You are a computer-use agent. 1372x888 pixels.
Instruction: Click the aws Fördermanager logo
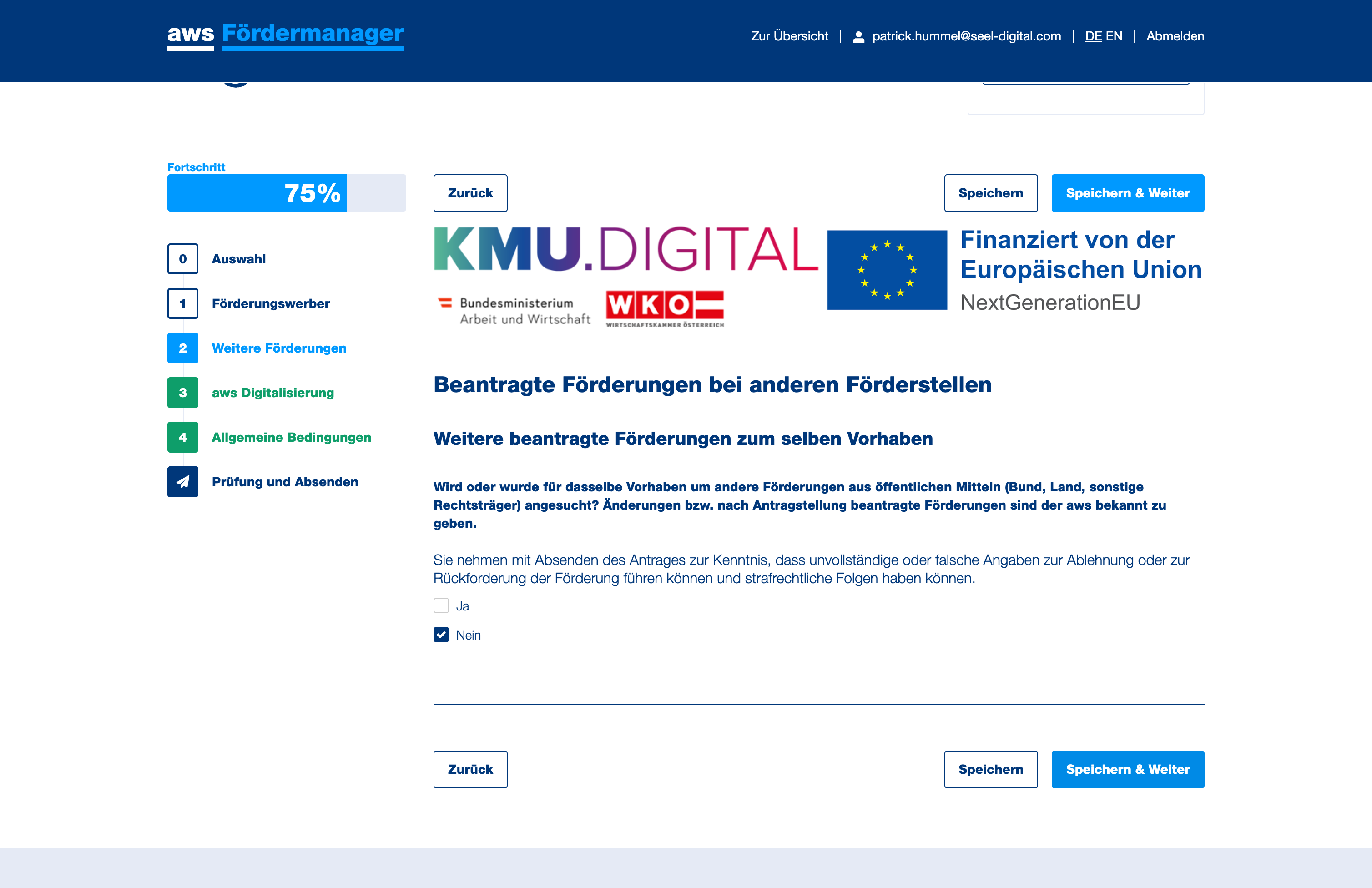point(285,36)
